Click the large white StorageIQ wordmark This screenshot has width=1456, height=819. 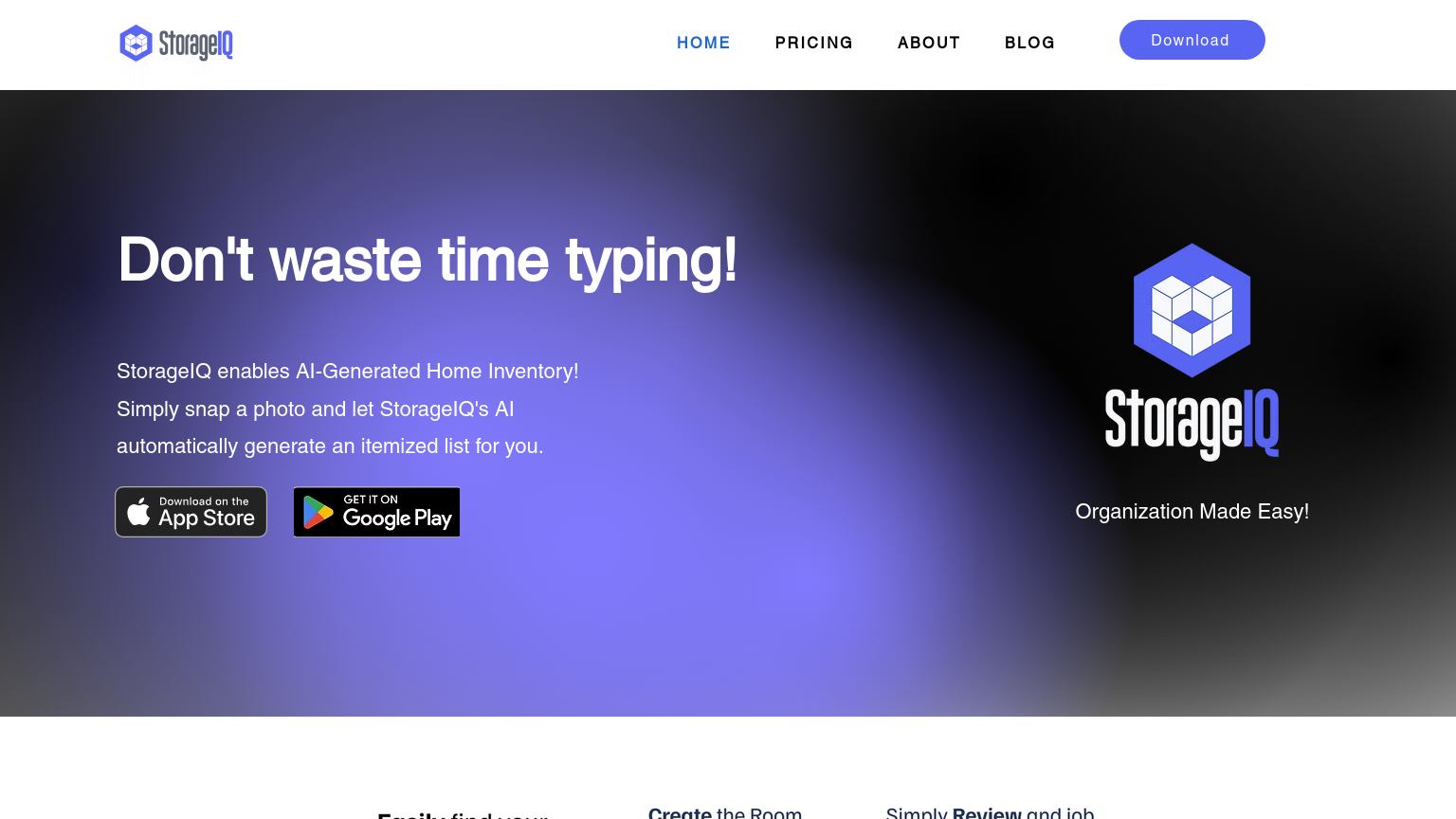pyautogui.click(x=1192, y=423)
